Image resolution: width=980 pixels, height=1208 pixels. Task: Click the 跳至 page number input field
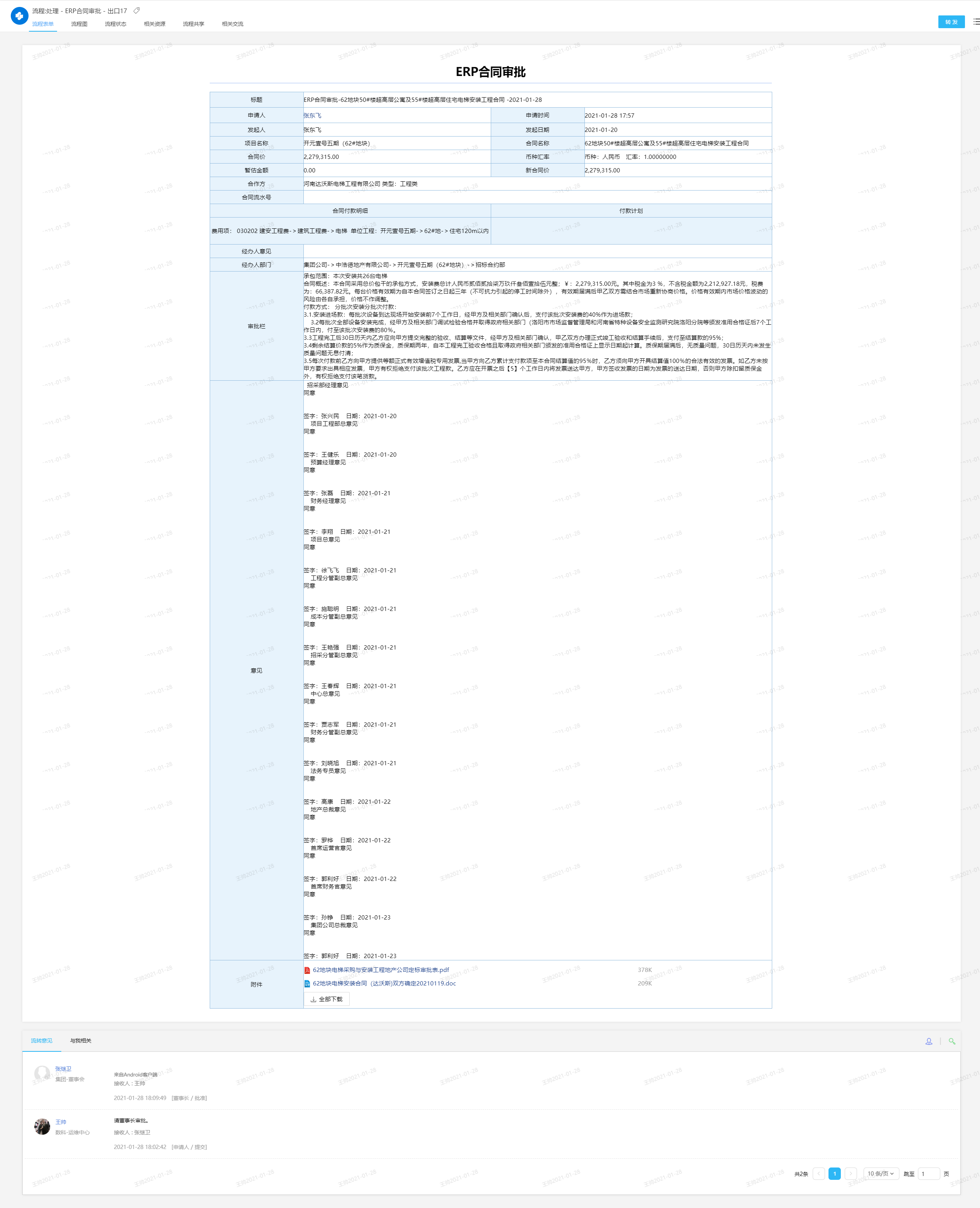tap(929, 1174)
